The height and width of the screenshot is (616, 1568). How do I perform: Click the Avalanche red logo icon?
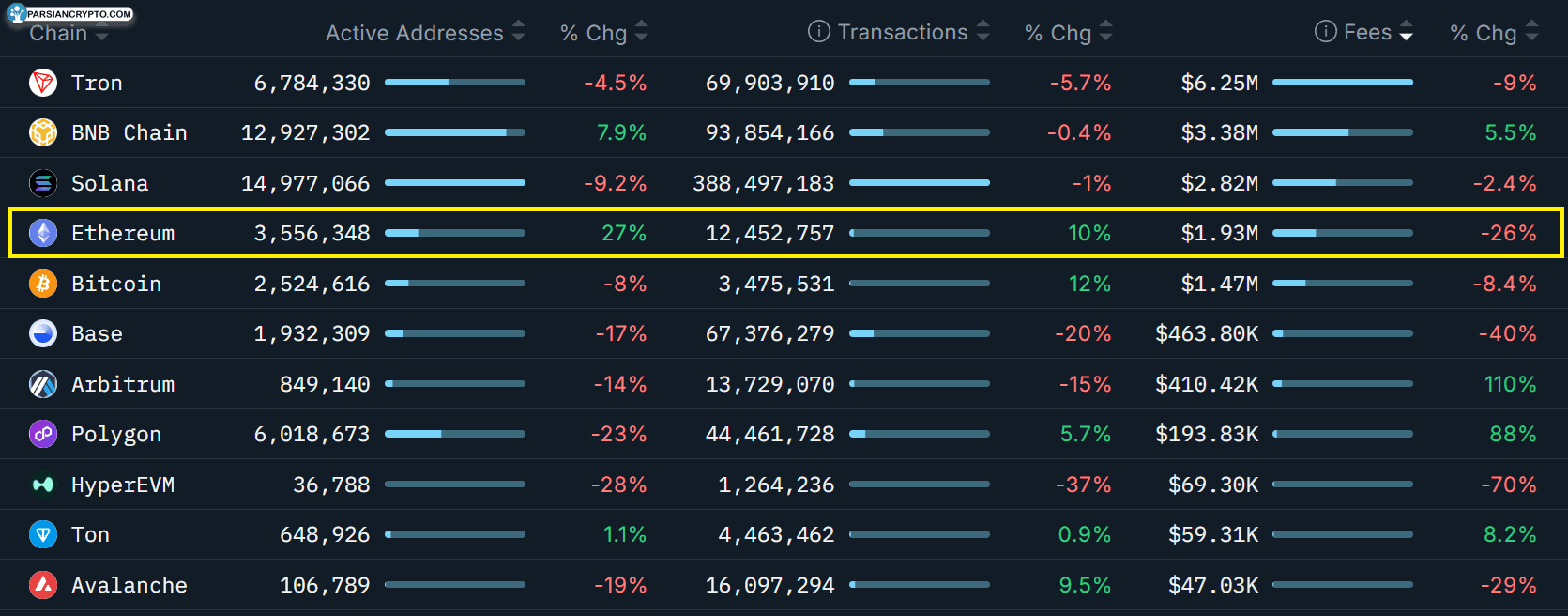[43, 585]
